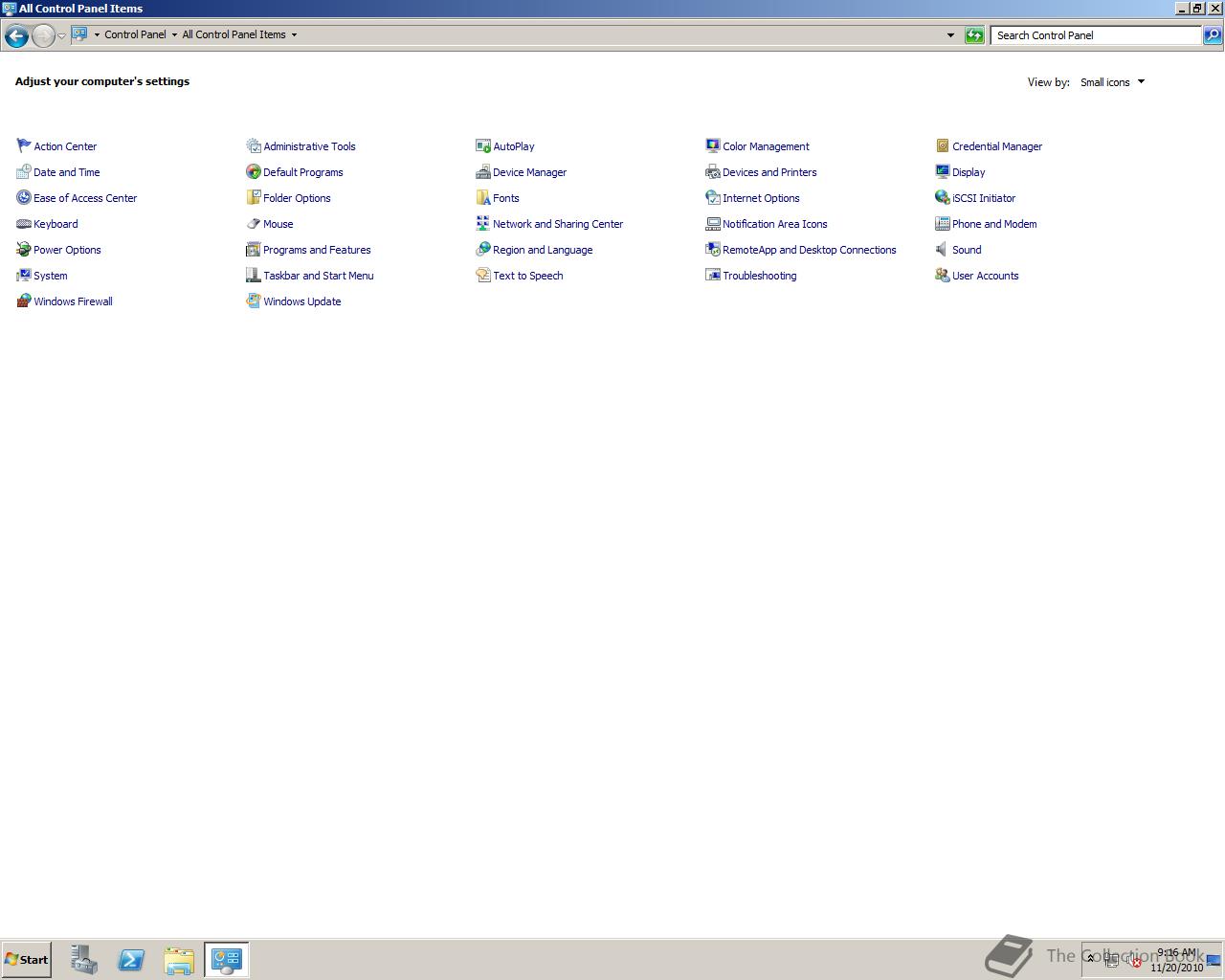
Task: Click the Refresh icon beside address bar
Action: point(974,35)
